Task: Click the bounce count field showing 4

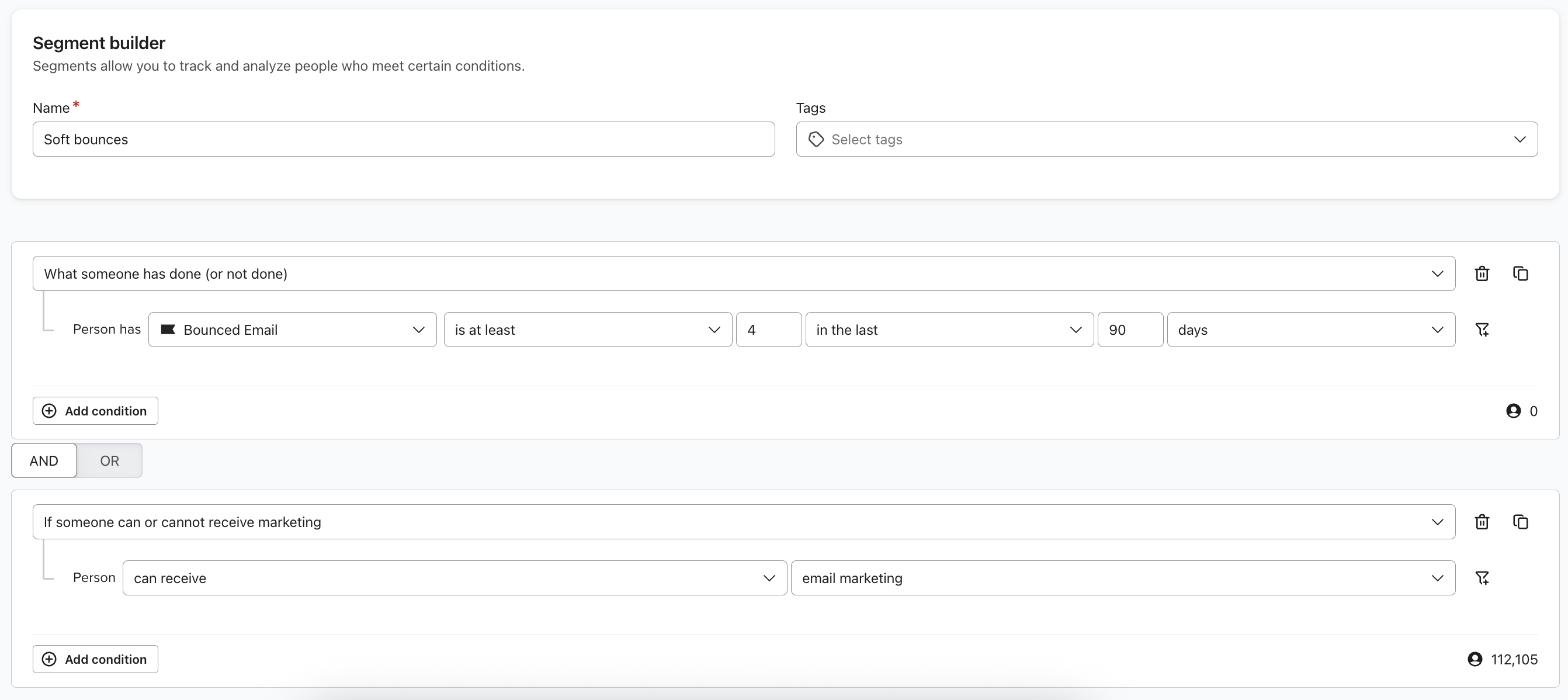Action: (x=768, y=330)
